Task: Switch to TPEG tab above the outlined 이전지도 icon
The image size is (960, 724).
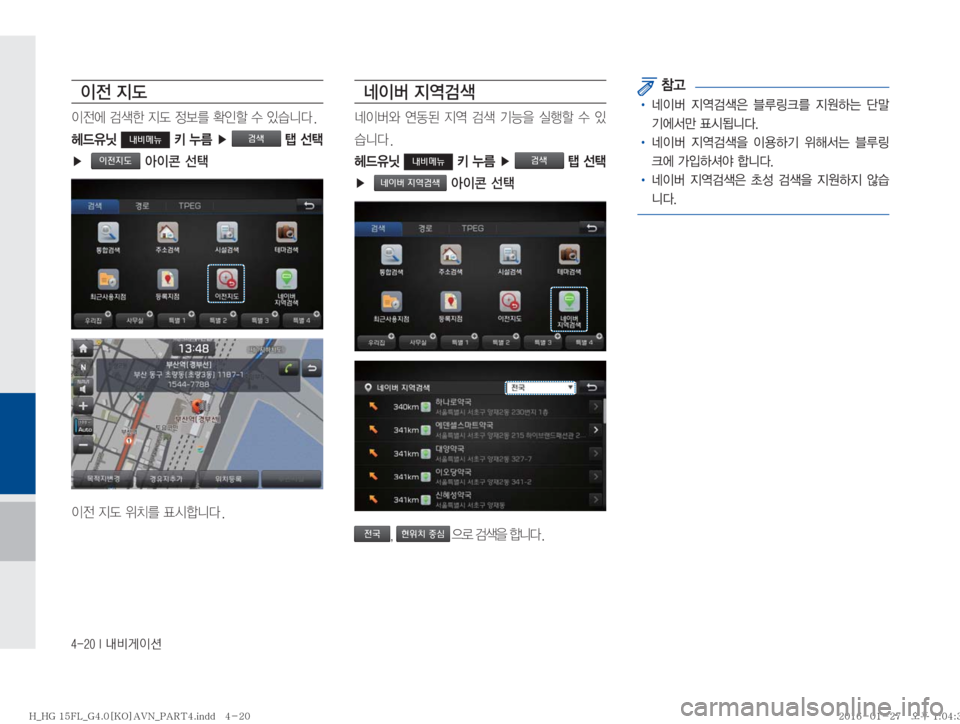Action: [189, 206]
